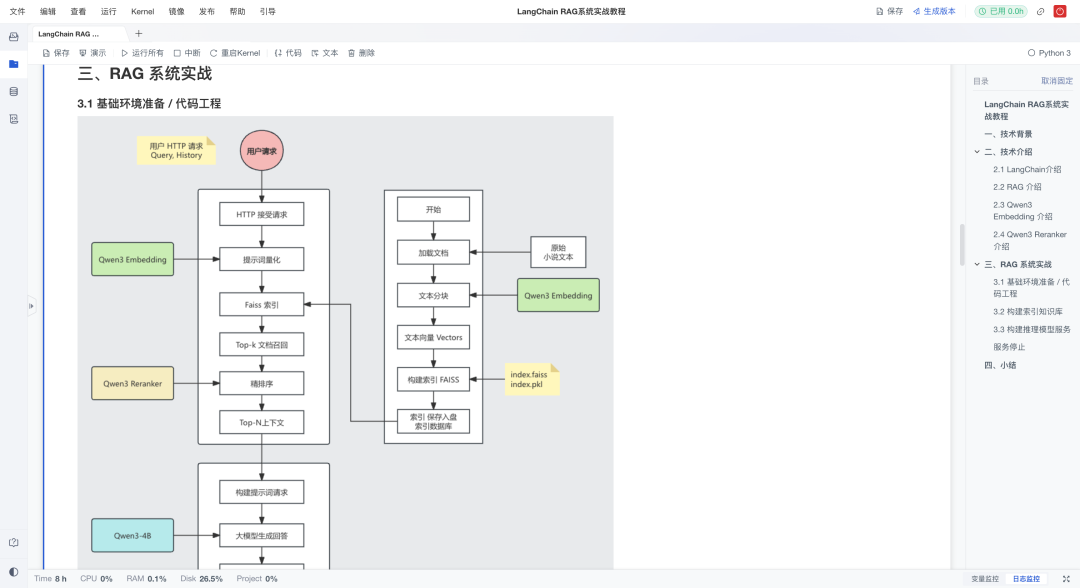Image resolution: width=1080 pixels, height=588 pixels.
Task: Insert a text cell with 文本
Action: pos(324,53)
